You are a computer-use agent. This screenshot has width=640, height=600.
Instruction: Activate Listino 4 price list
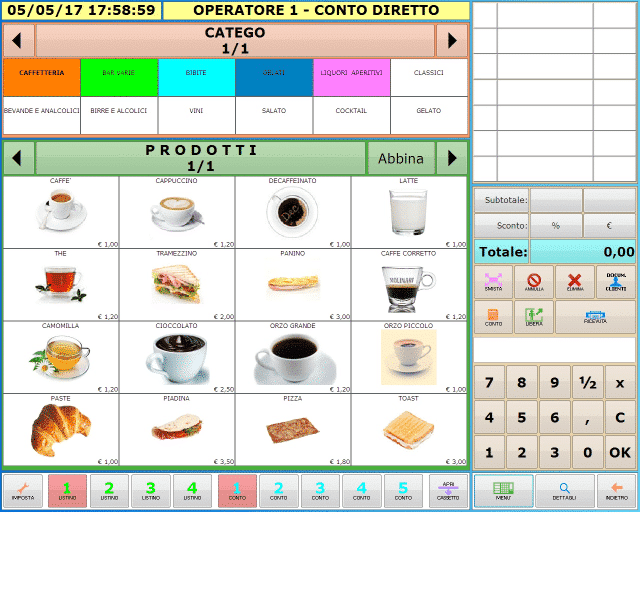click(x=192, y=490)
